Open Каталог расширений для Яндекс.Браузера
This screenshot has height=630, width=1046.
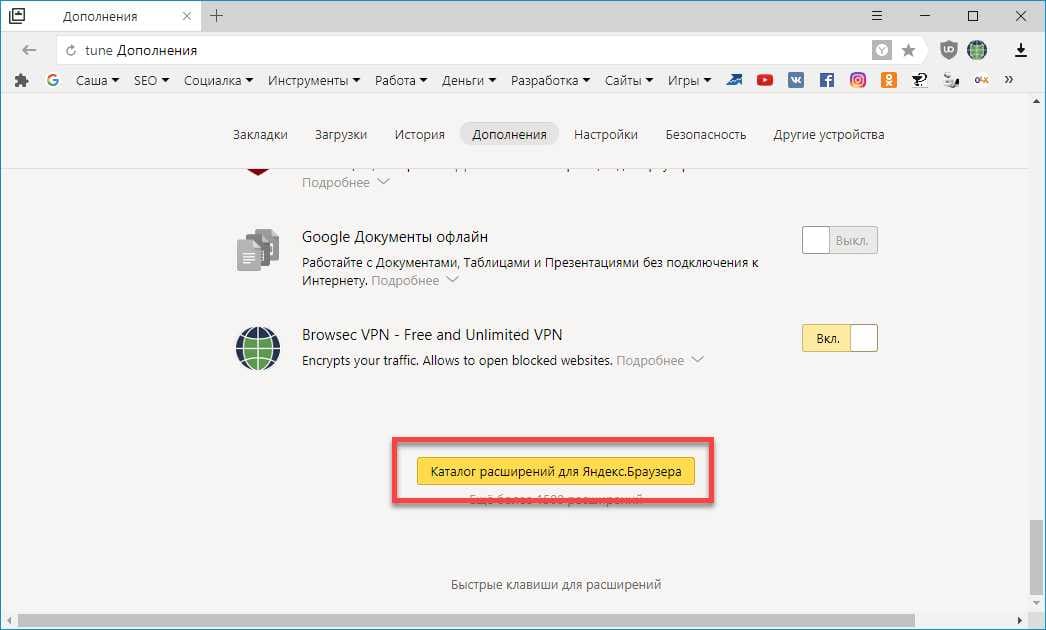click(556, 471)
